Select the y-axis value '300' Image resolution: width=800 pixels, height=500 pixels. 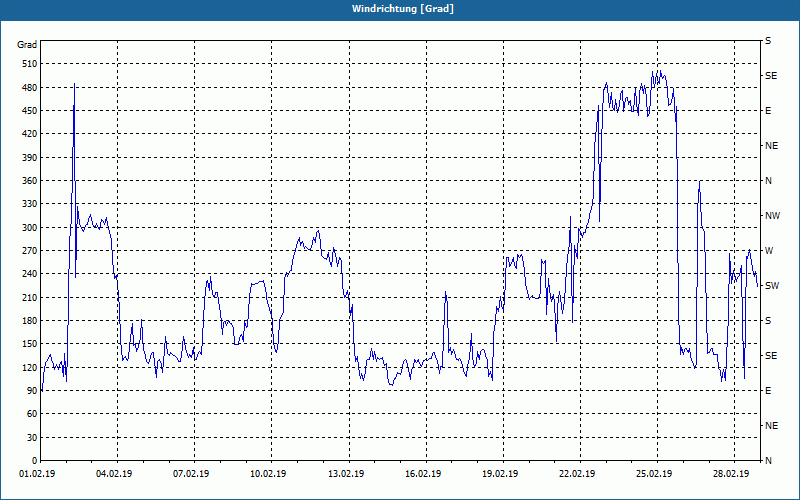tap(30, 228)
